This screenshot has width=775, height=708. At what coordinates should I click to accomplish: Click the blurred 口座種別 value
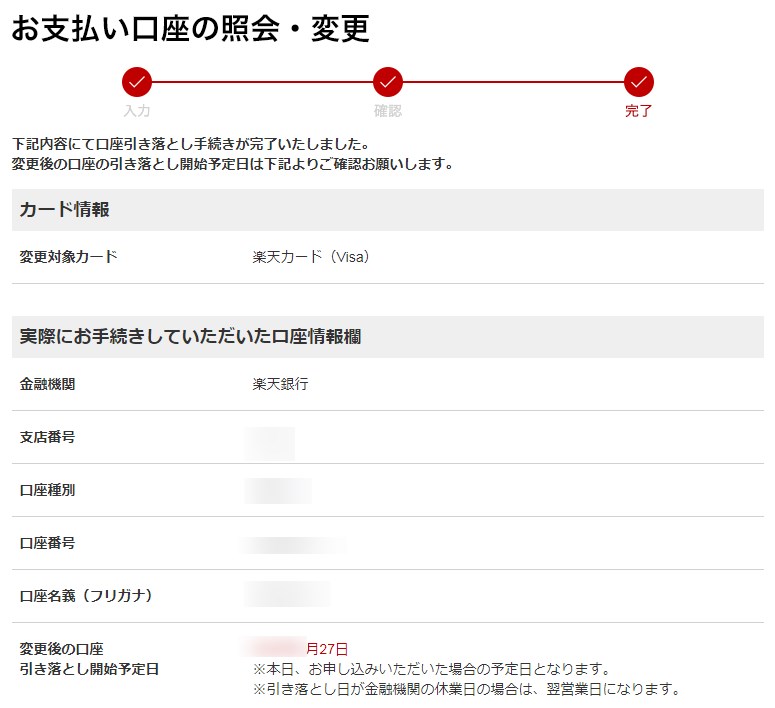tap(278, 490)
